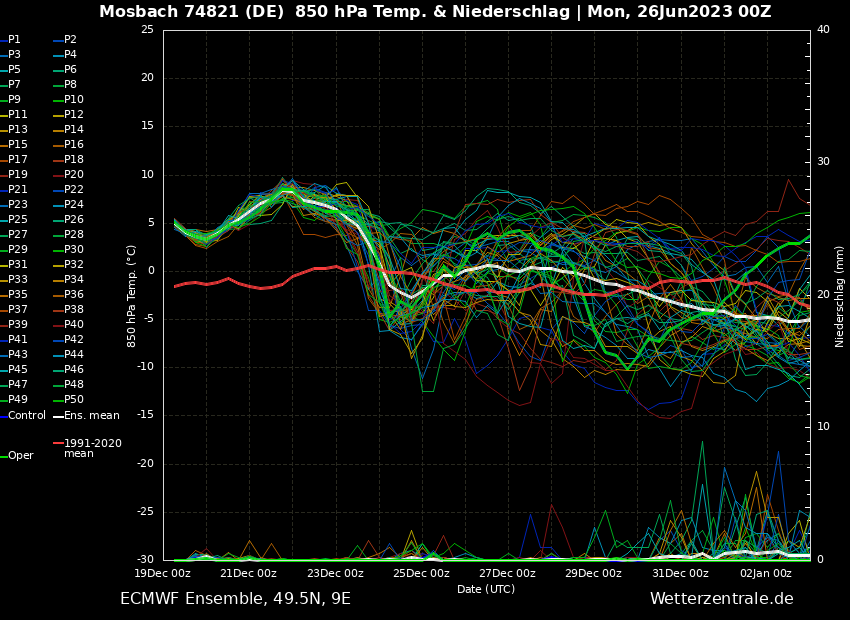Image resolution: width=850 pixels, height=620 pixels.
Task: Click the 850 hPa Temp. (°C) axis label
Action: (132, 295)
